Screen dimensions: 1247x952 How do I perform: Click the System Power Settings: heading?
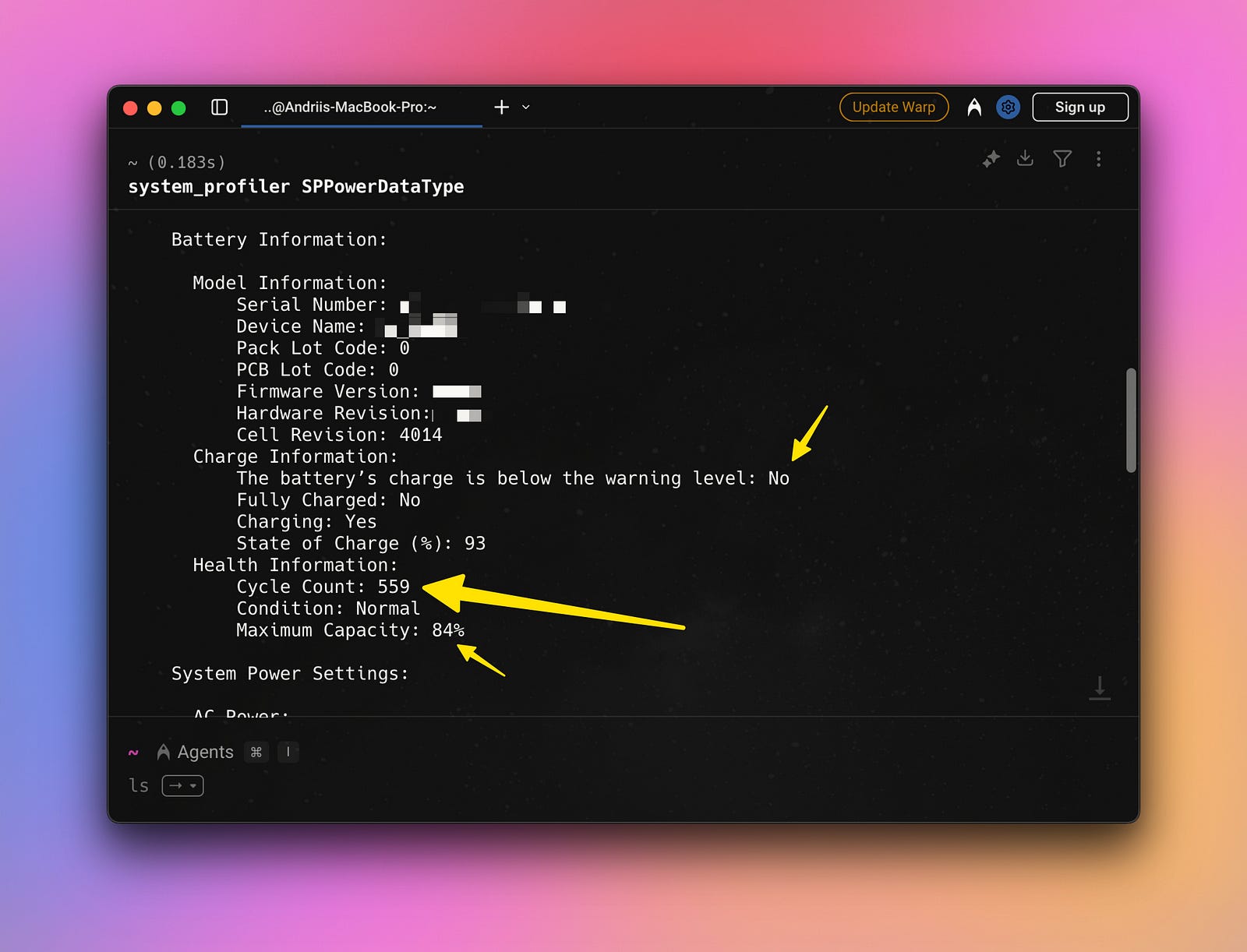click(x=290, y=674)
